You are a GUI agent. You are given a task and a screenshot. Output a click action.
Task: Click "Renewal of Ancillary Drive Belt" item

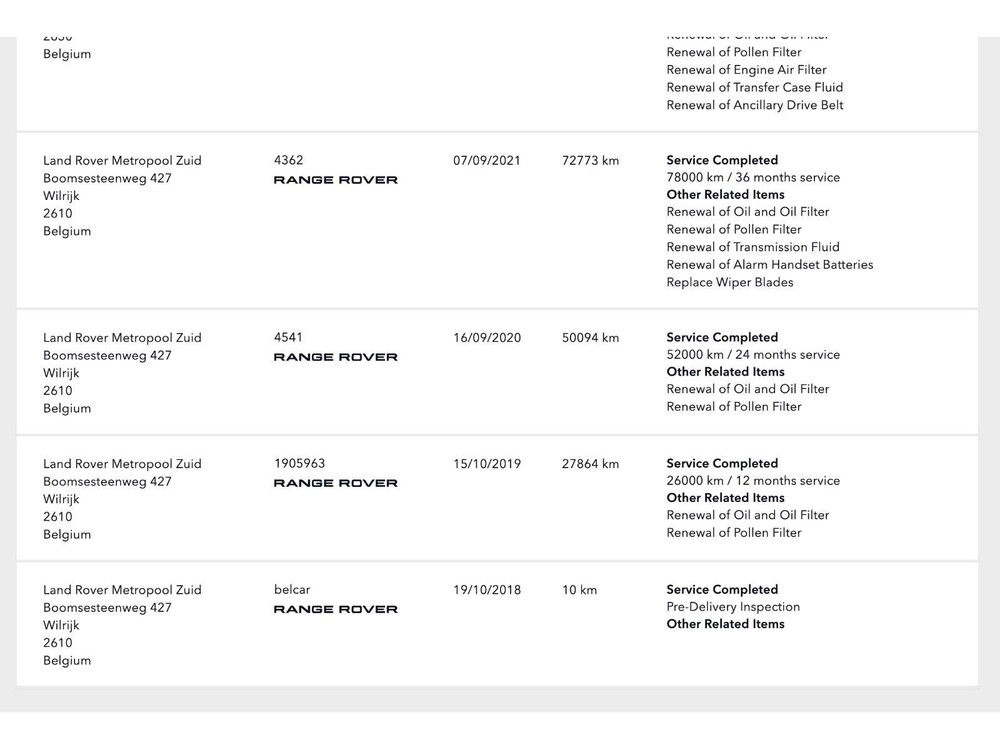(755, 105)
